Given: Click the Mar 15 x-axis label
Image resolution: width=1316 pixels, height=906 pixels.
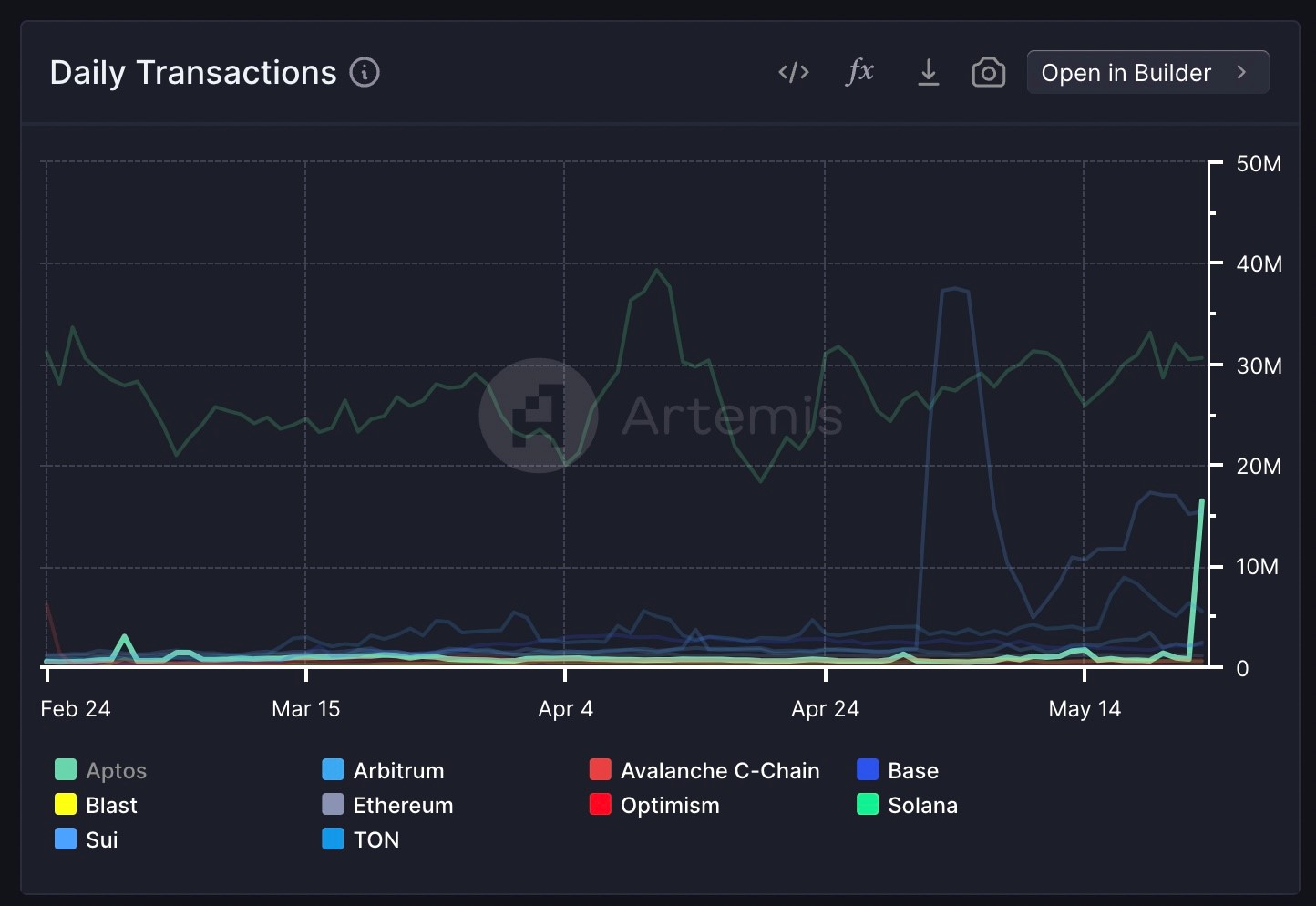Looking at the screenshot, I should point(306,709).
